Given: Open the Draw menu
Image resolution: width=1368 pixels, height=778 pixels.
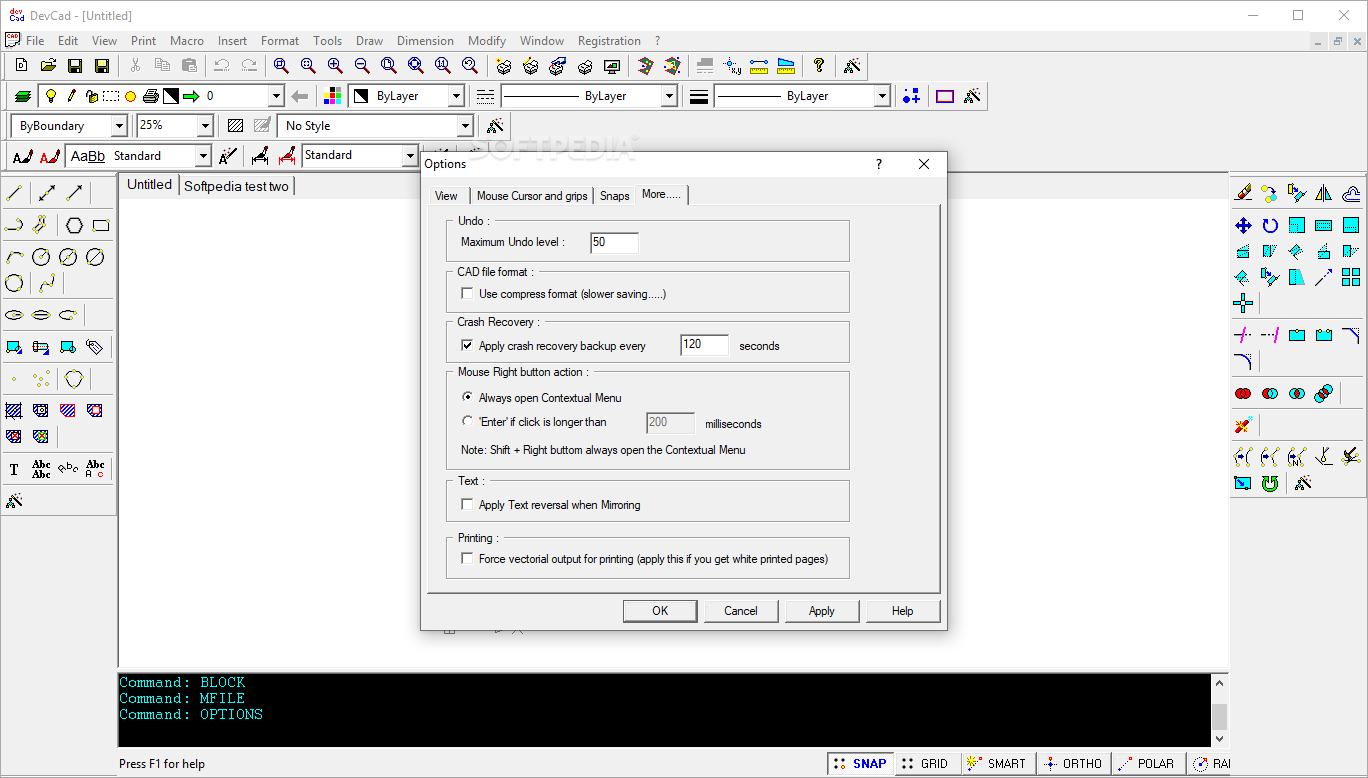Looking at the screenshot, I should pos(369,41).
